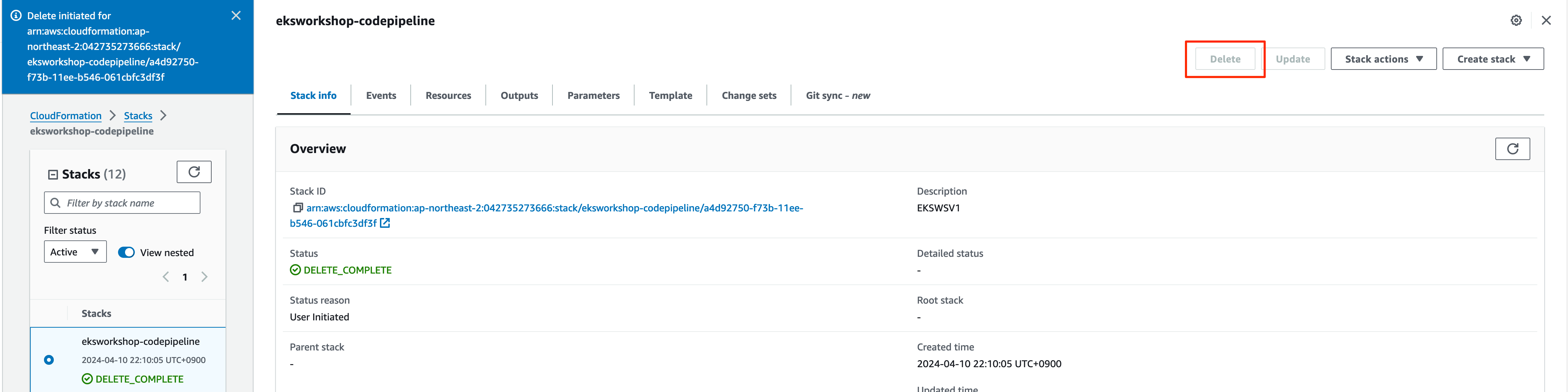Open the Template tab

[x=670, y=96]
